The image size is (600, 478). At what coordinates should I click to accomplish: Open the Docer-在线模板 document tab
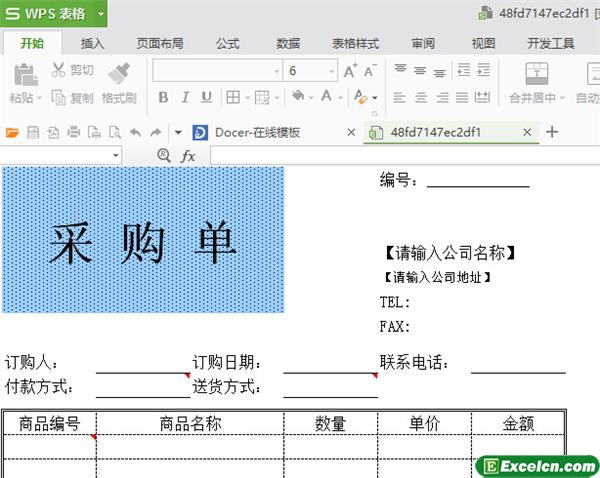pyautogui.click(x=257, y=132)
